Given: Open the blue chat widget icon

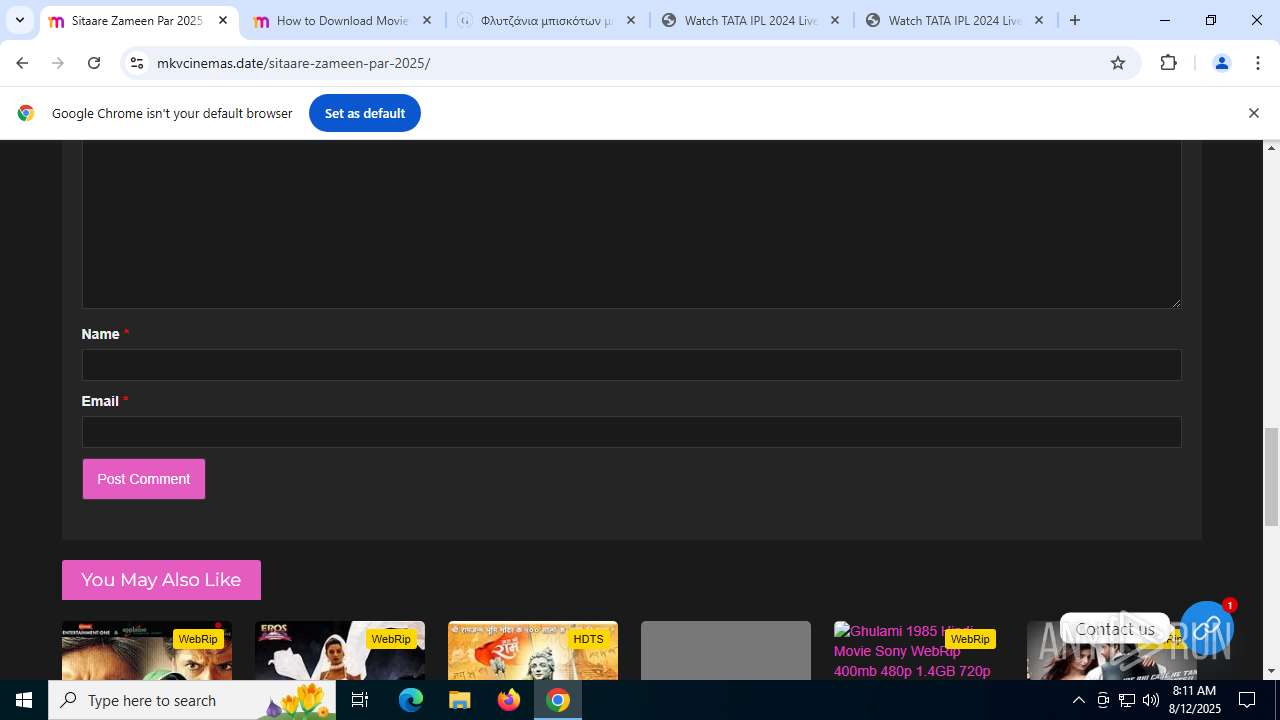Looking at the screenshot, I should tap(1207, 628).
